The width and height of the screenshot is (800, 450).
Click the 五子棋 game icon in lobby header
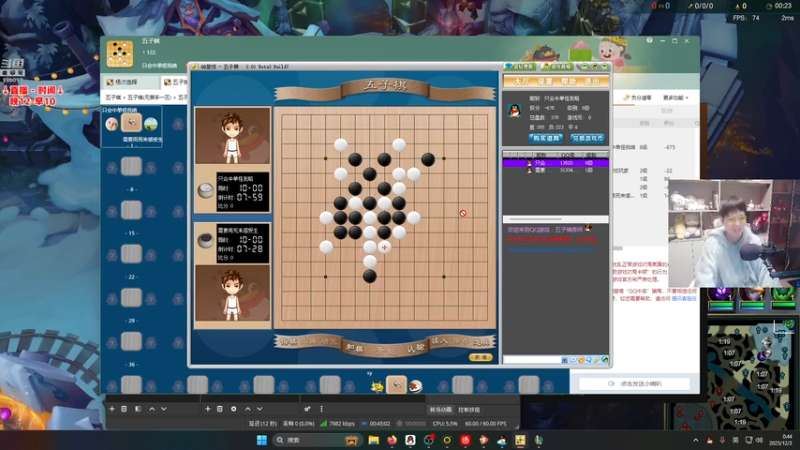click(x=120, y=54)
